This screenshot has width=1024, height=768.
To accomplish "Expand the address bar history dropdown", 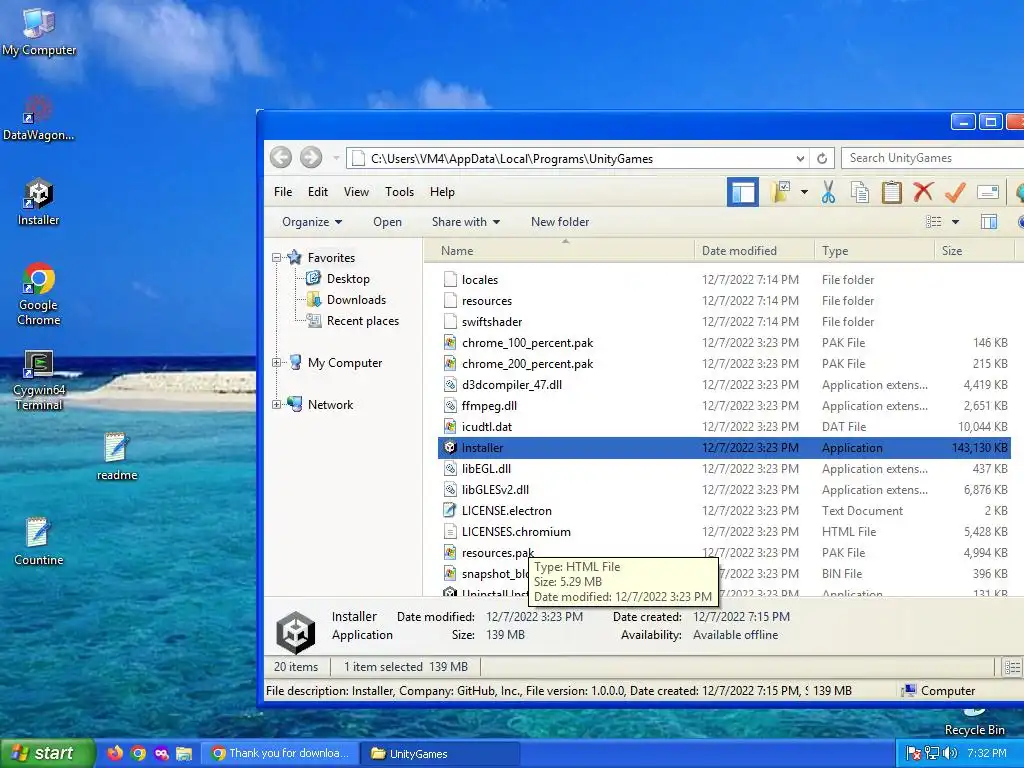I will 800,158.
